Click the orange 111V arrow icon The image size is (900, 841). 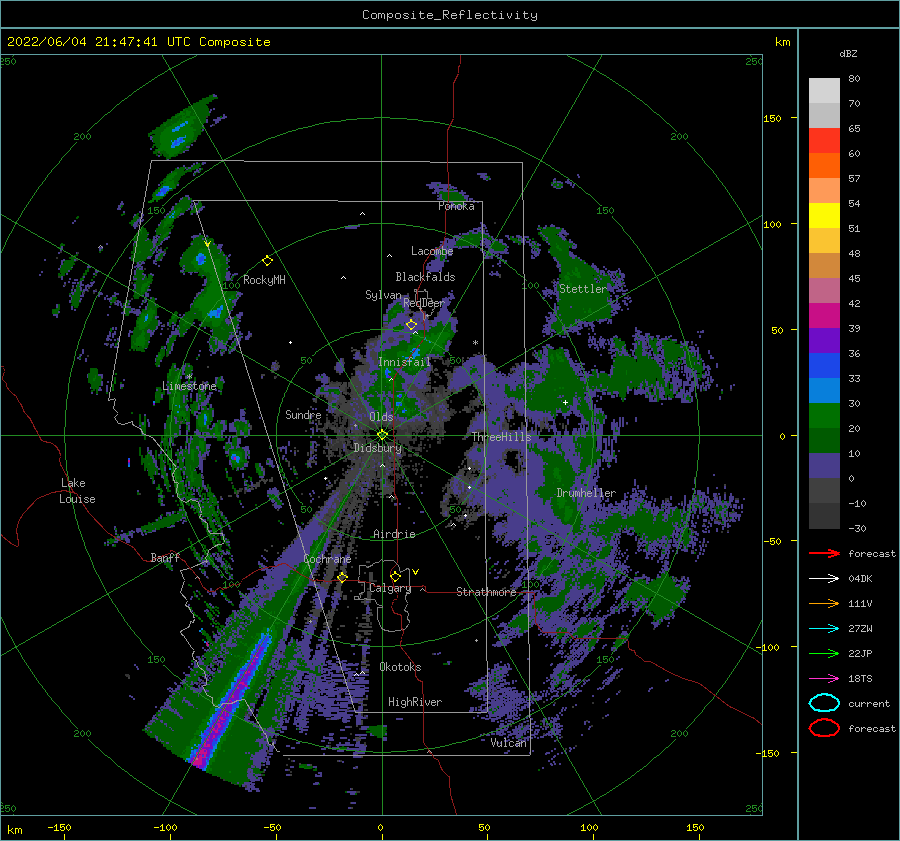[824, 603]
